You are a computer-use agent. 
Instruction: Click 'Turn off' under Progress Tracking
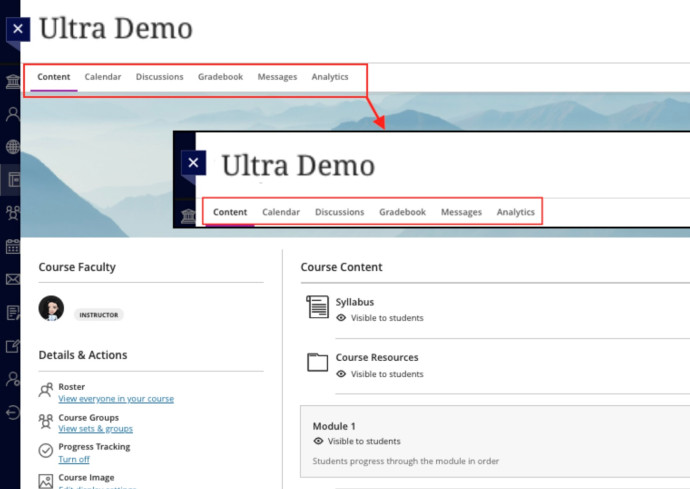pos(74,459)
